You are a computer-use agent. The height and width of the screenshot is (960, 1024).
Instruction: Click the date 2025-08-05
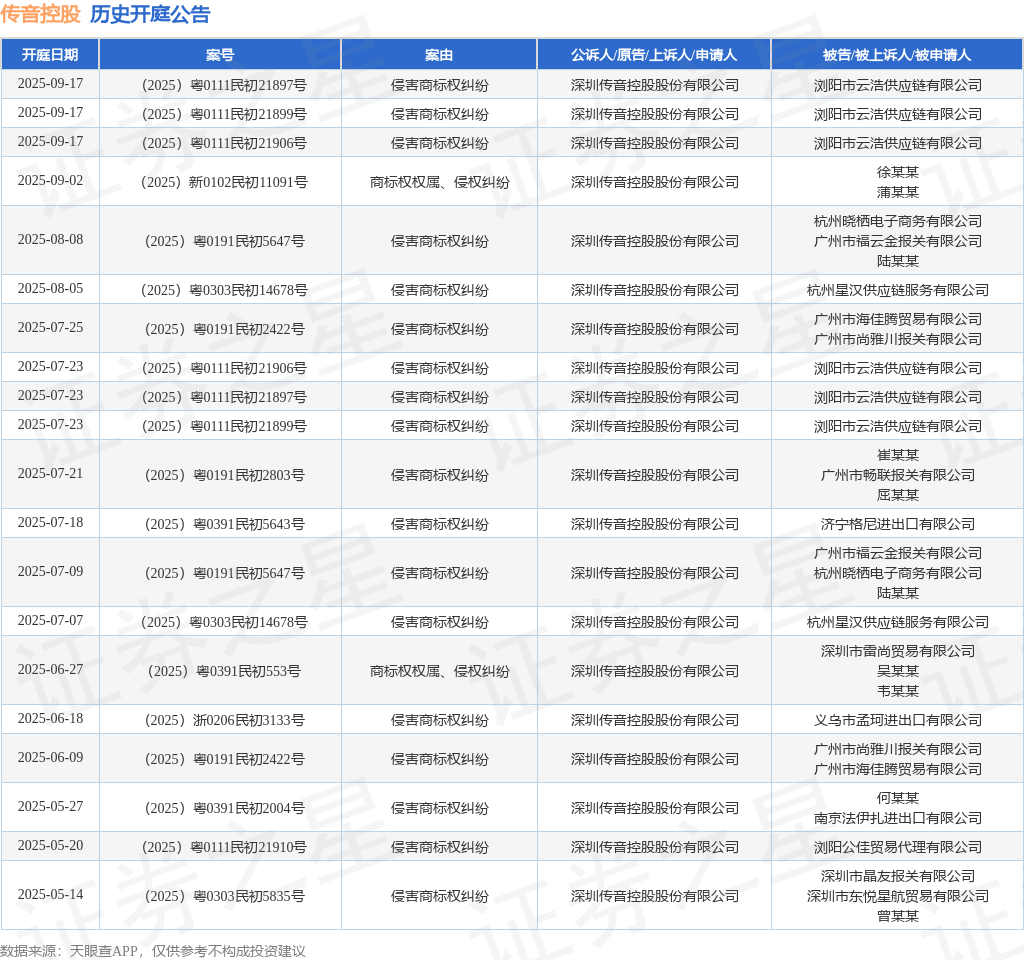point(50,289)
